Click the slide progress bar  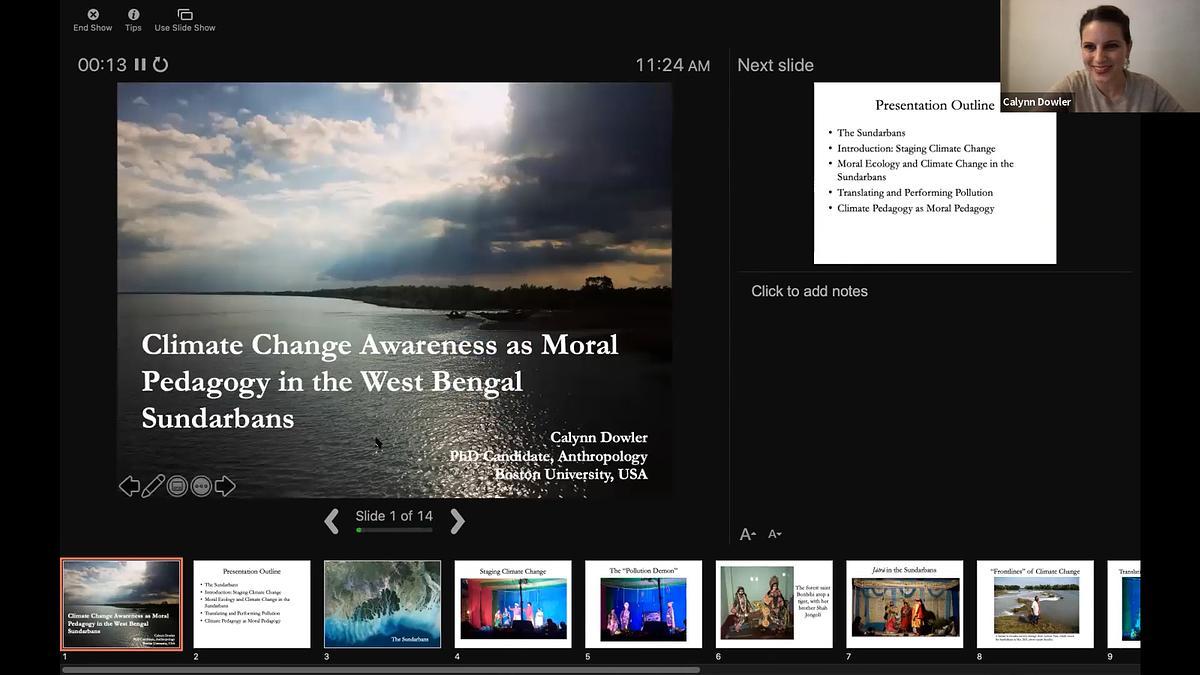[394, 530]
